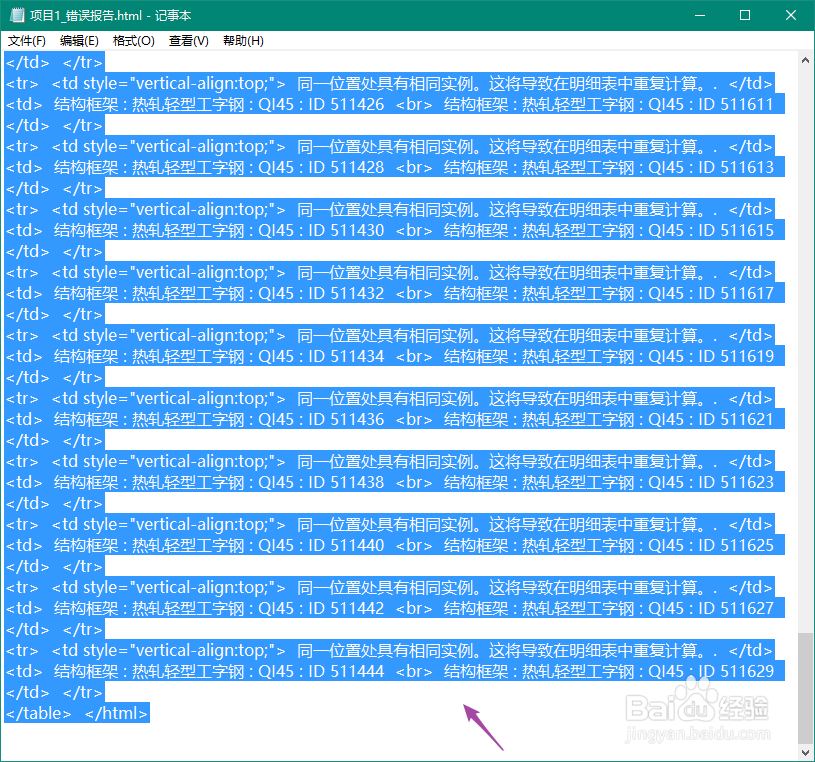Click in the line with ID 511426
The width and height of the screenshot is (815, 762).
[x=395, y=104]
